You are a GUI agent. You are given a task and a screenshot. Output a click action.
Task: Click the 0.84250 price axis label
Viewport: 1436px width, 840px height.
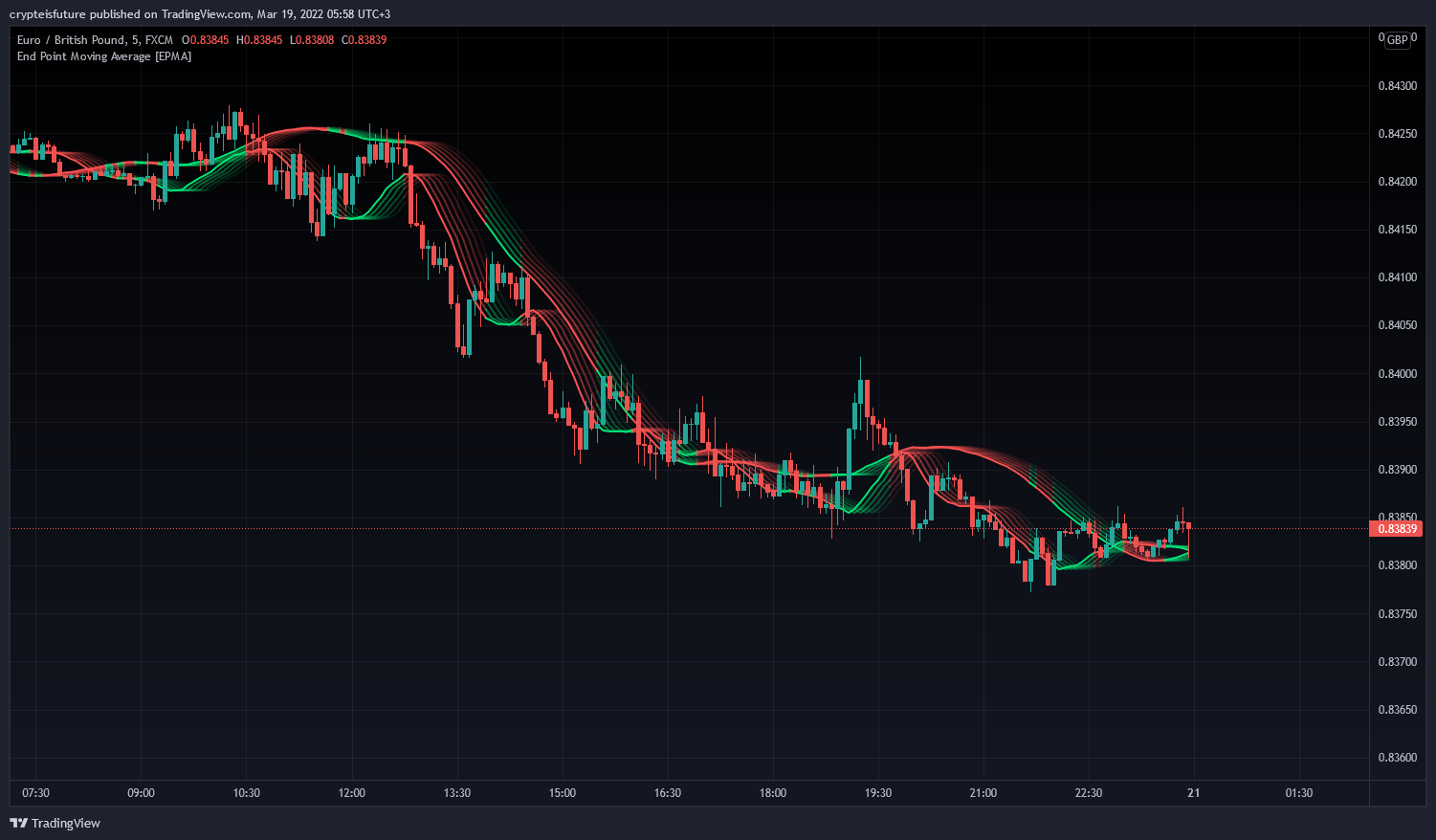pos(1397,134)
